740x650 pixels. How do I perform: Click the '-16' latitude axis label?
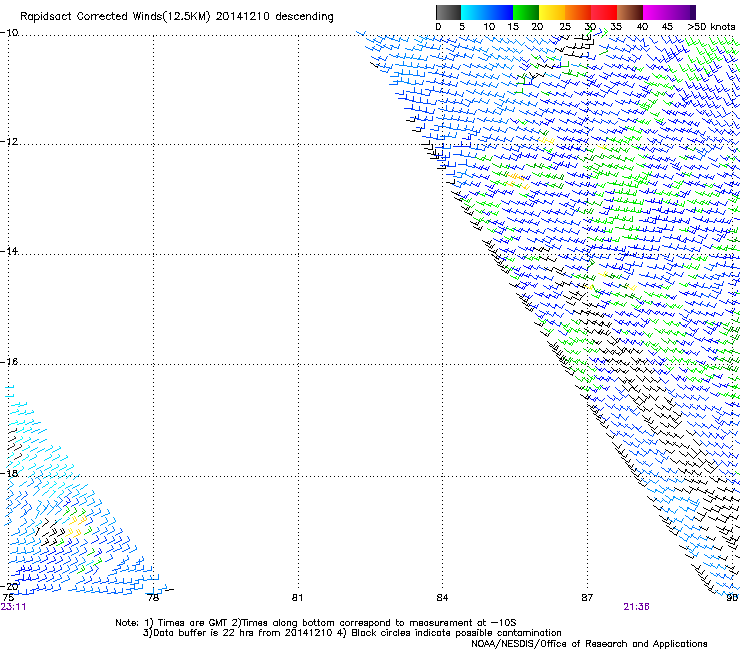click(x=9, y=362)
